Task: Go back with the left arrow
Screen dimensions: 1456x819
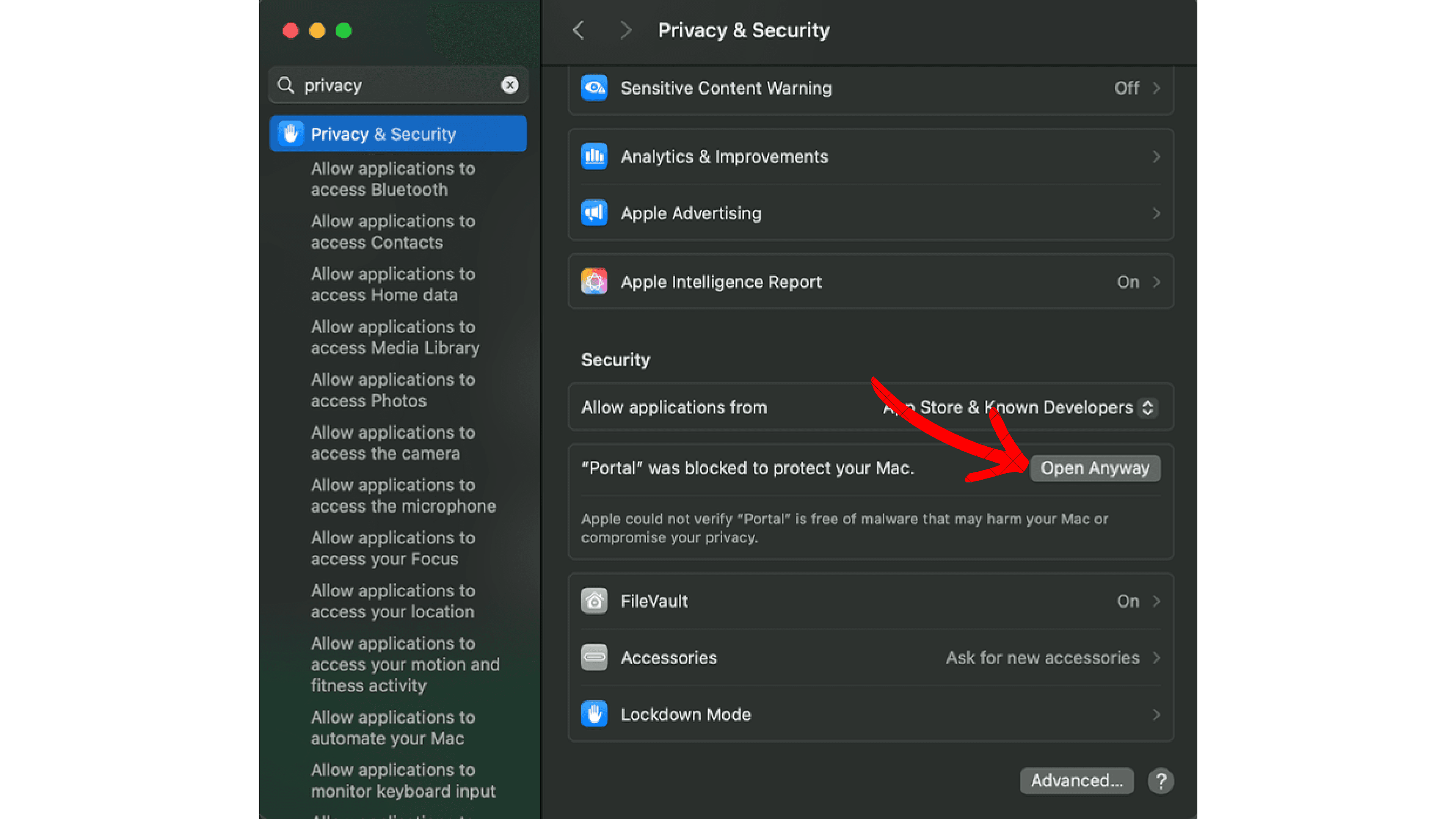Action: click(578, 30)
